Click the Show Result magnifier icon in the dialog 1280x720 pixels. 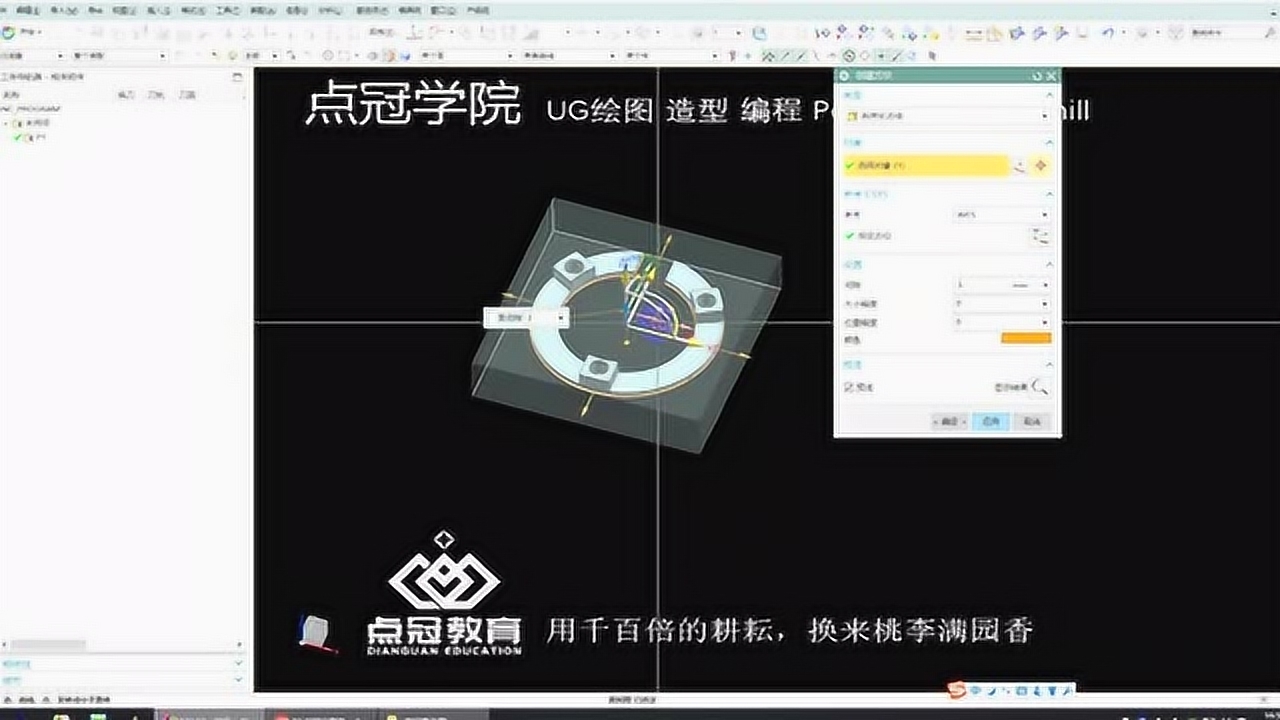pyautogui.click(x=1041, y=387)
